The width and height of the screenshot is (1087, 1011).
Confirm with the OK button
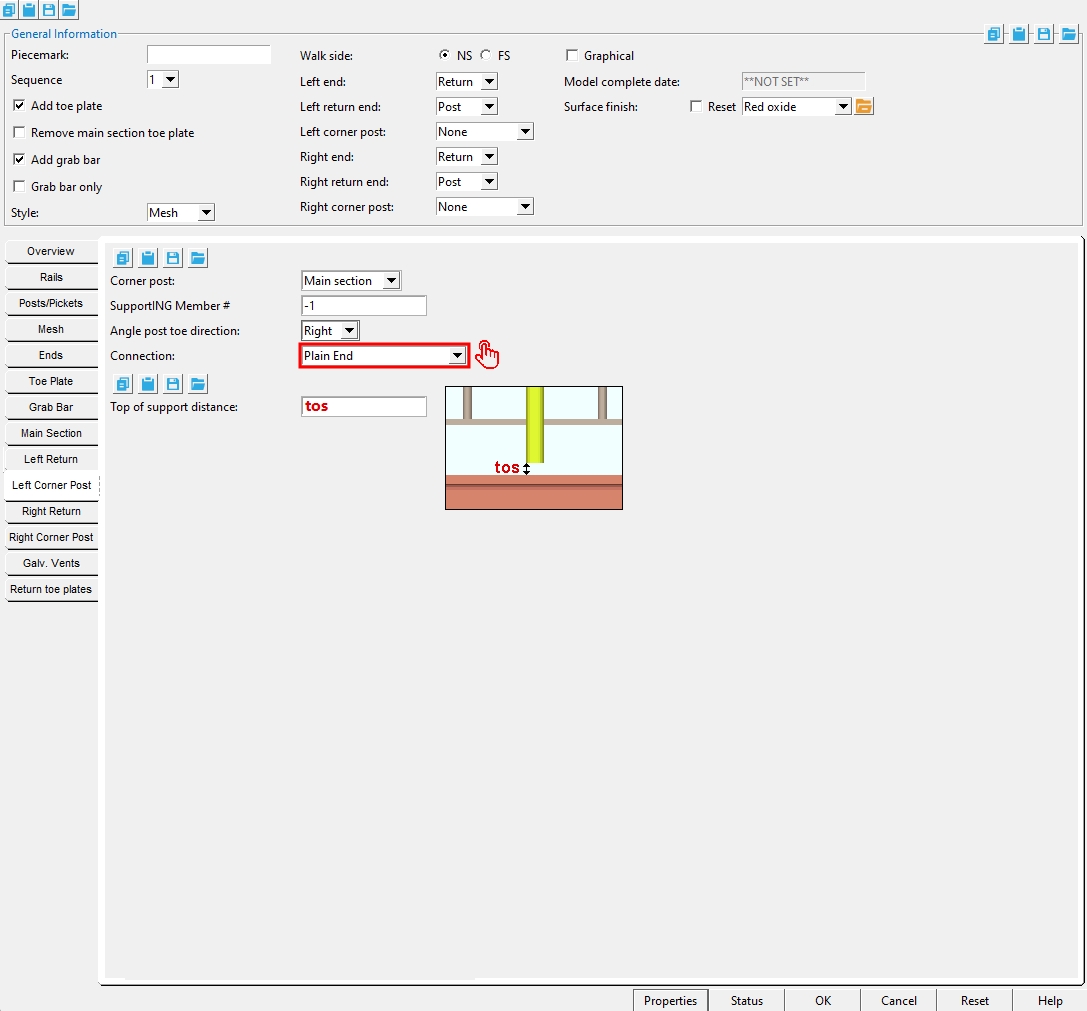823,1000
